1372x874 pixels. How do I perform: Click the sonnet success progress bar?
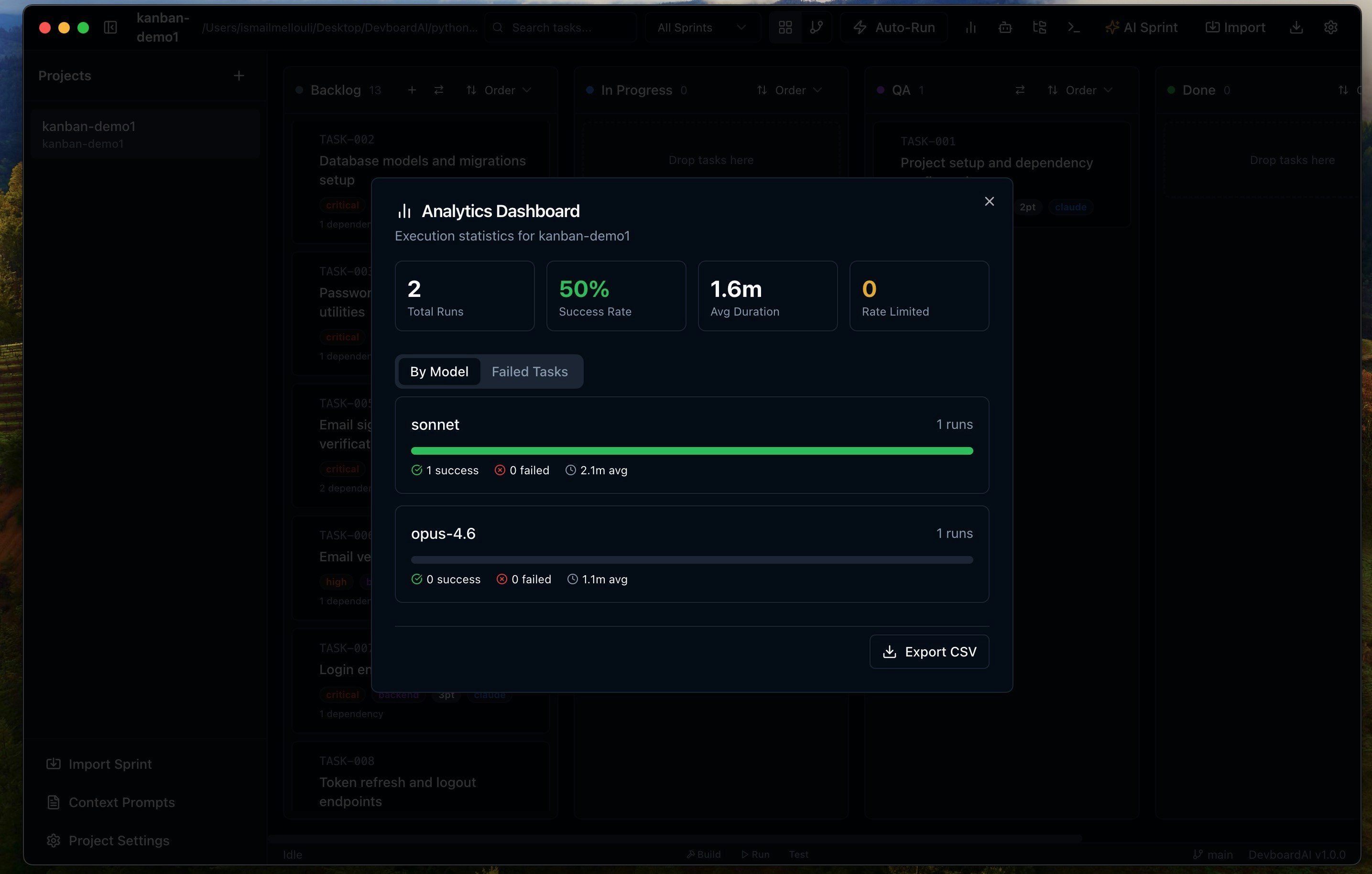point(691,450)
